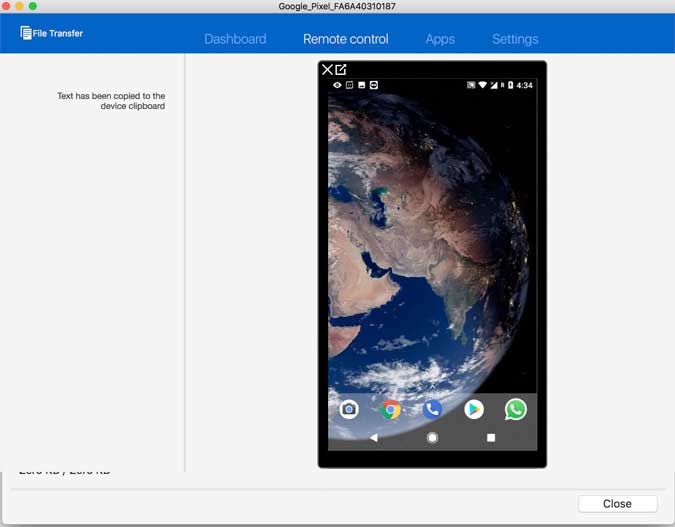The image size is (675, 527).
Task: Click the 4:34 clock on phone
Action: (x=524, y=85)
